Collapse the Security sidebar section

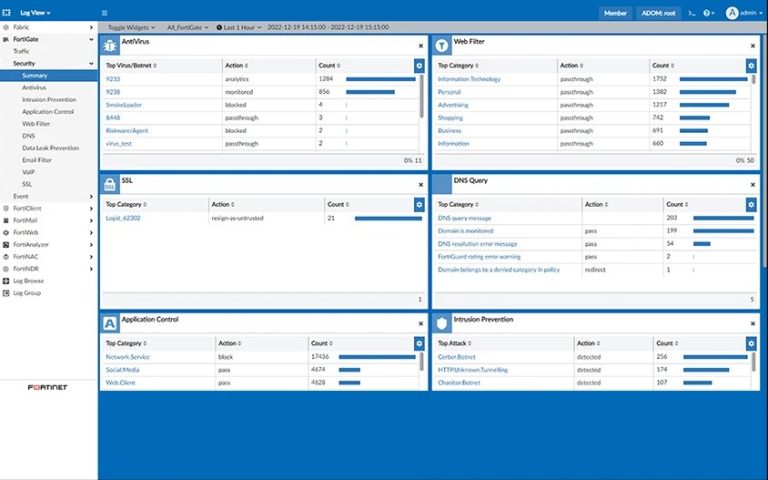coord(91,64)
